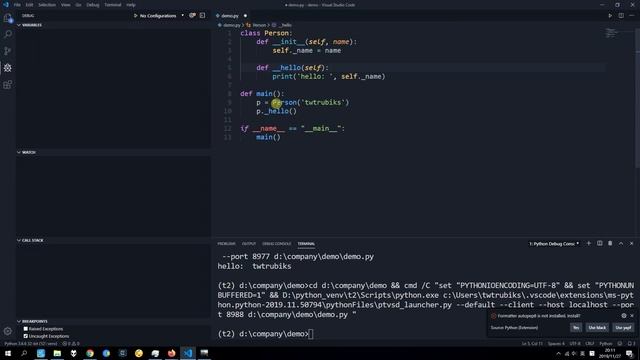This screenshot has height=360, width=640.
Task: Open the Terminal menu
Action: point(113,5)
